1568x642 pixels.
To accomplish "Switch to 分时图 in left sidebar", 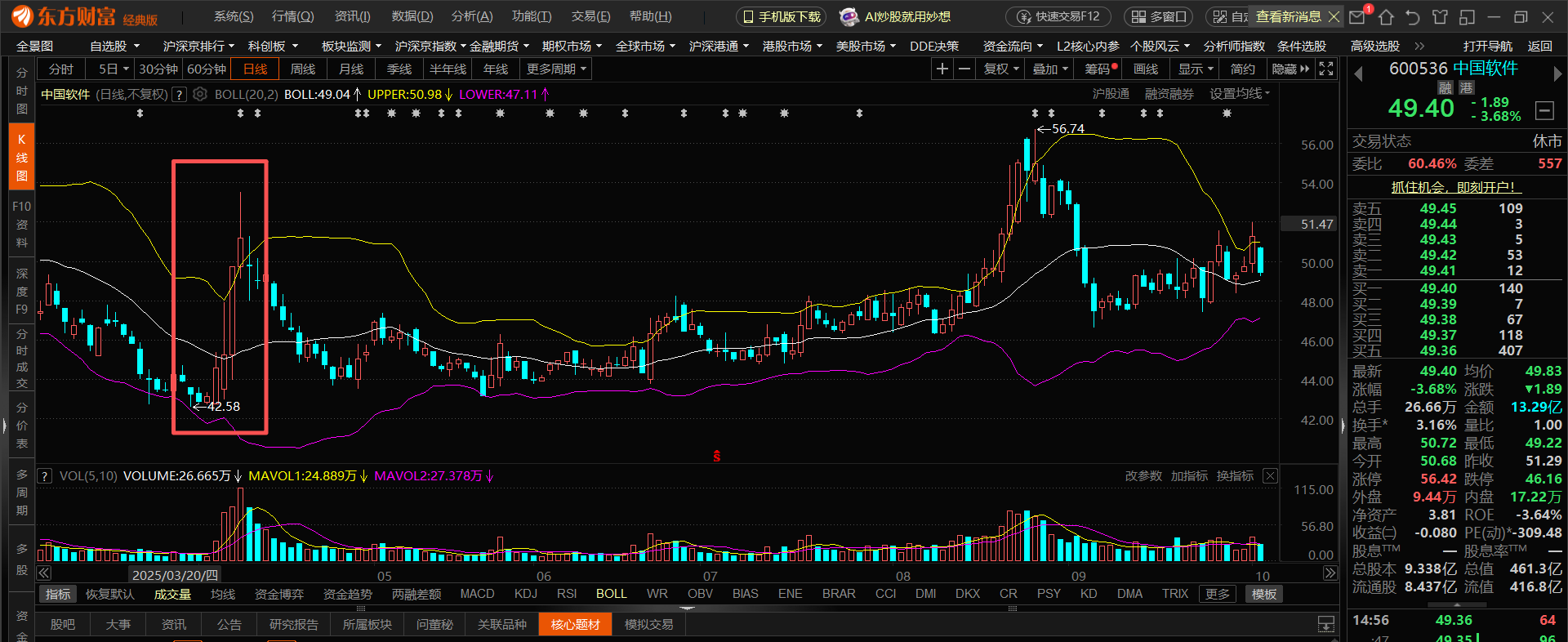I will click(x=21, y=91).
